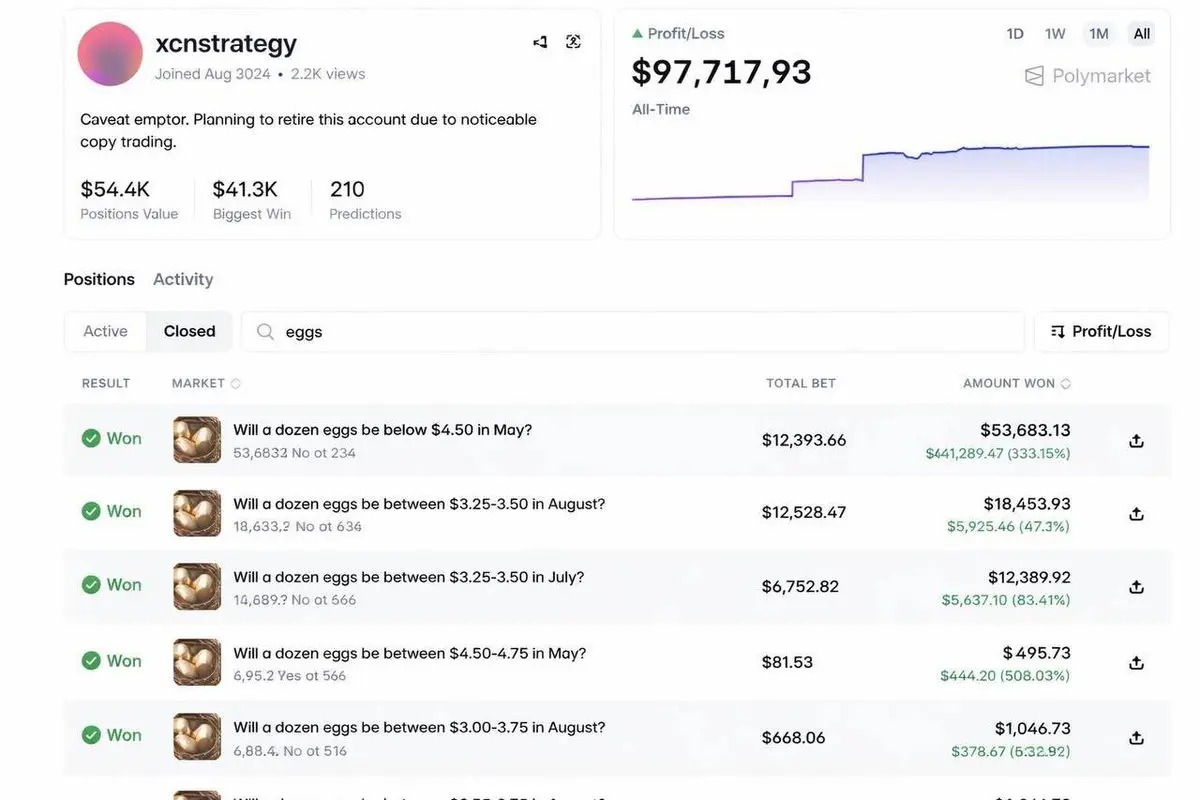
Task: Click Won checkmark for $3.00-3.75 August row
Action: [x=91, y=735]
